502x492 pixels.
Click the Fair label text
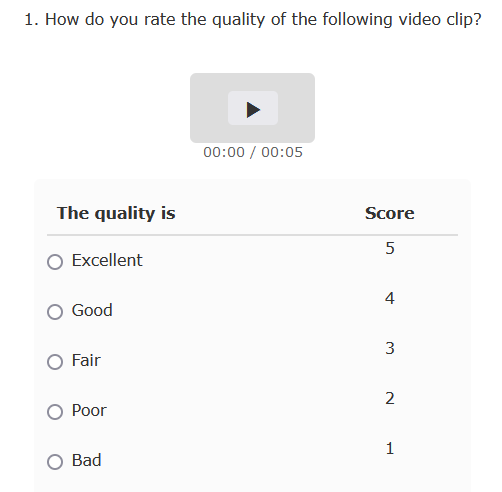click(86, 360)
